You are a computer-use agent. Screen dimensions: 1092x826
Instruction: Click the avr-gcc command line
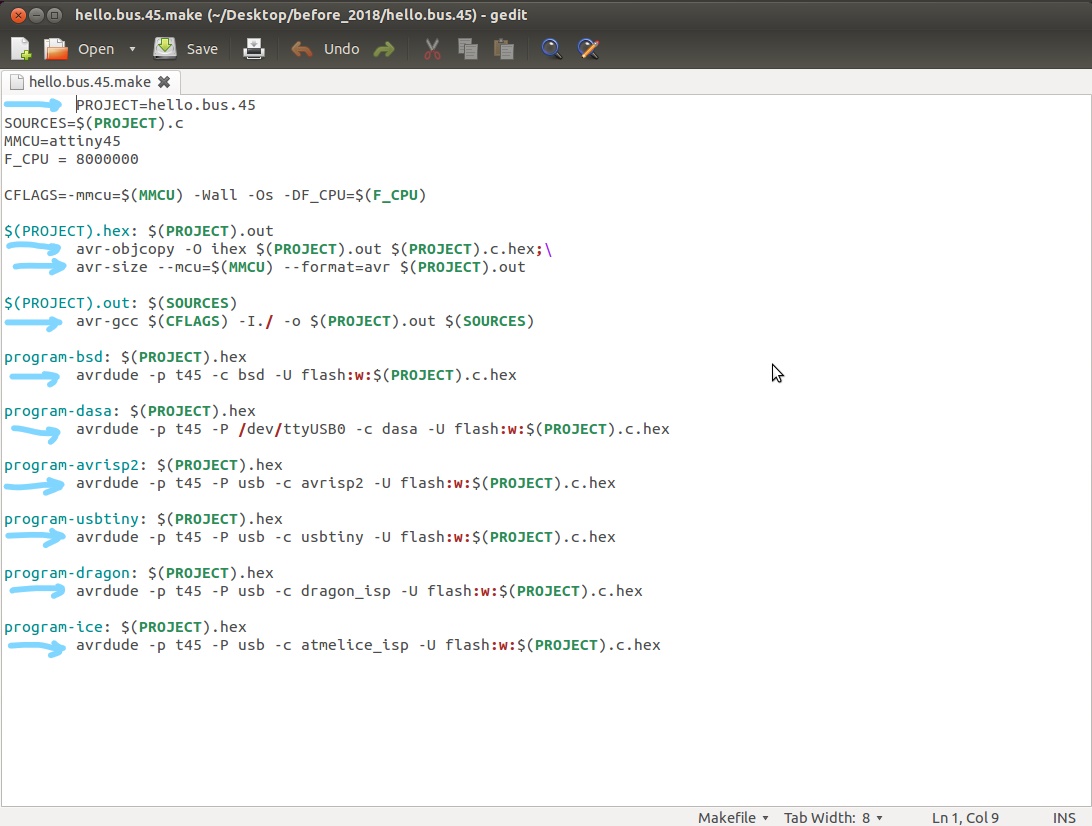(x=305, y=321)
